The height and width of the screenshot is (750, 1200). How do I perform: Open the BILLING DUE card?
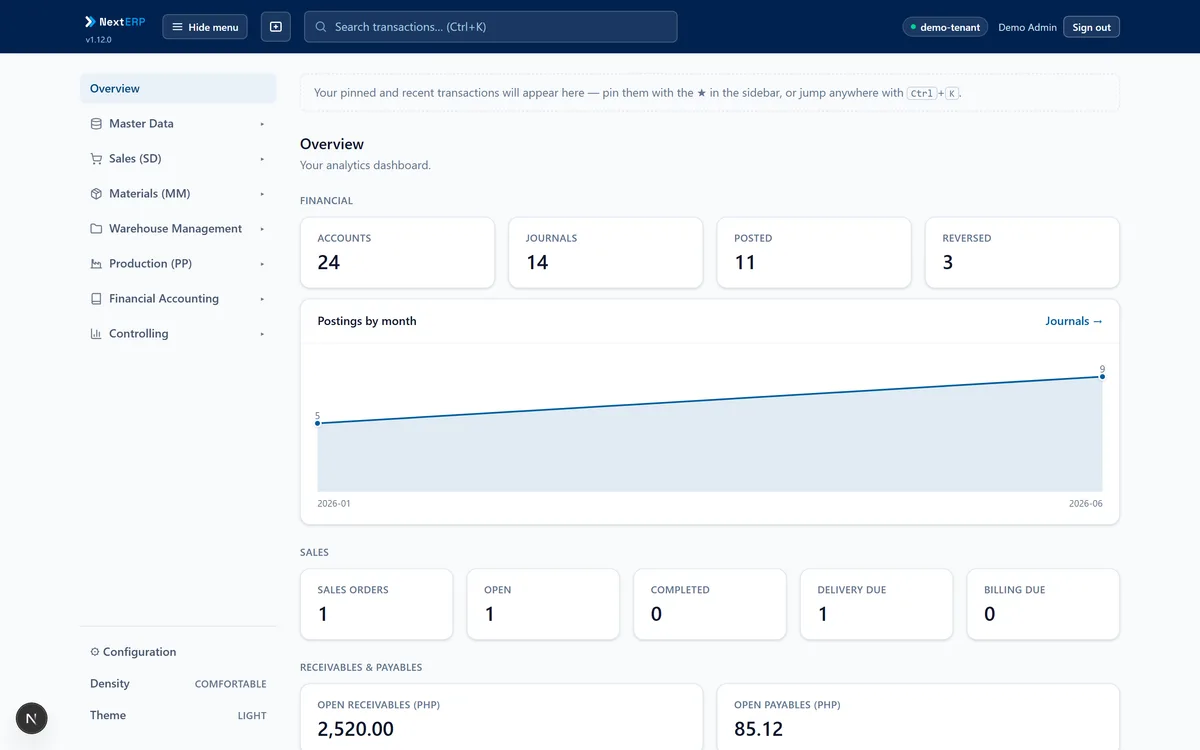(x=1043, y=604)
